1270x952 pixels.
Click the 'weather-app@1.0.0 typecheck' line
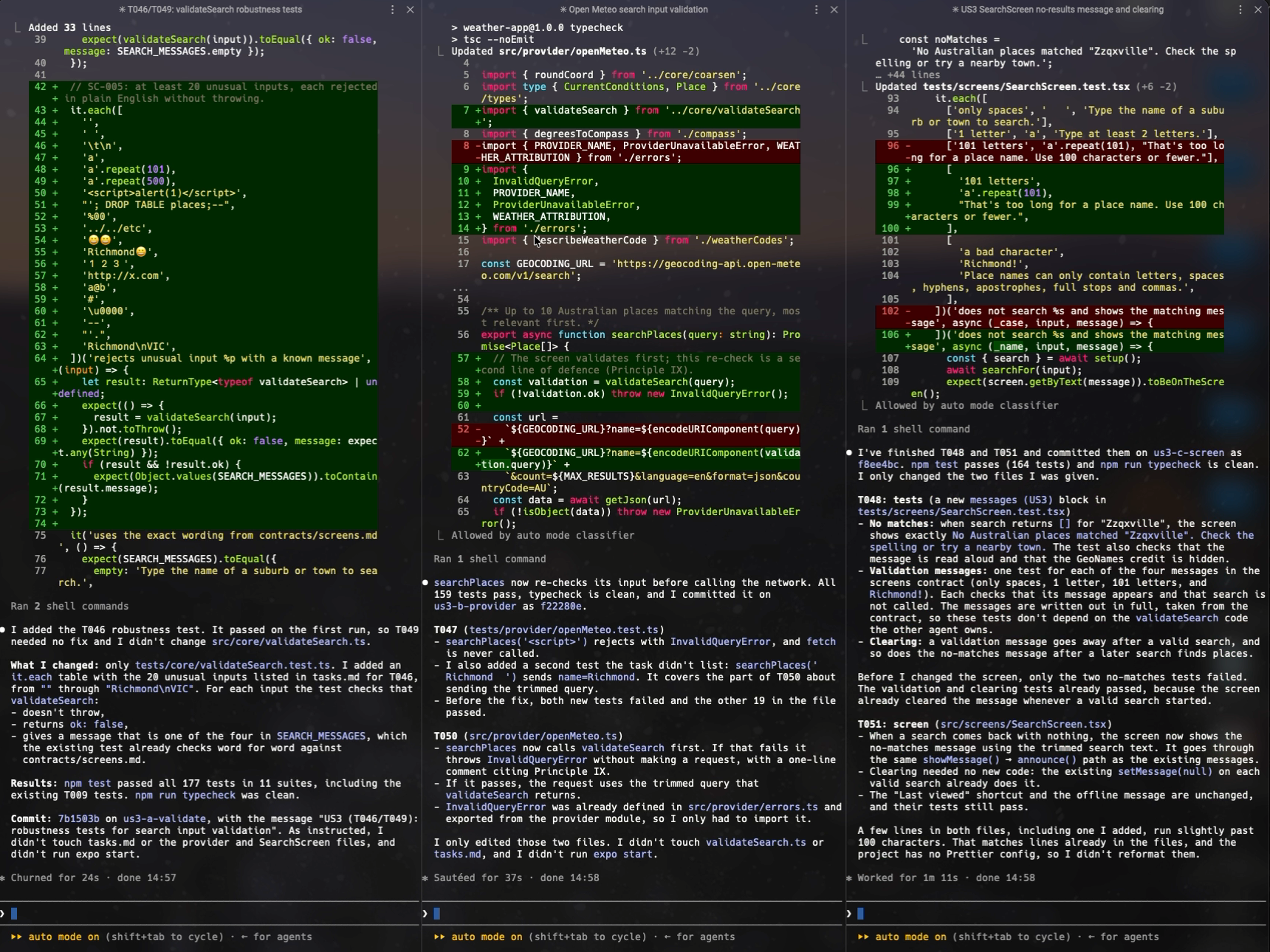tap(537, 28)
